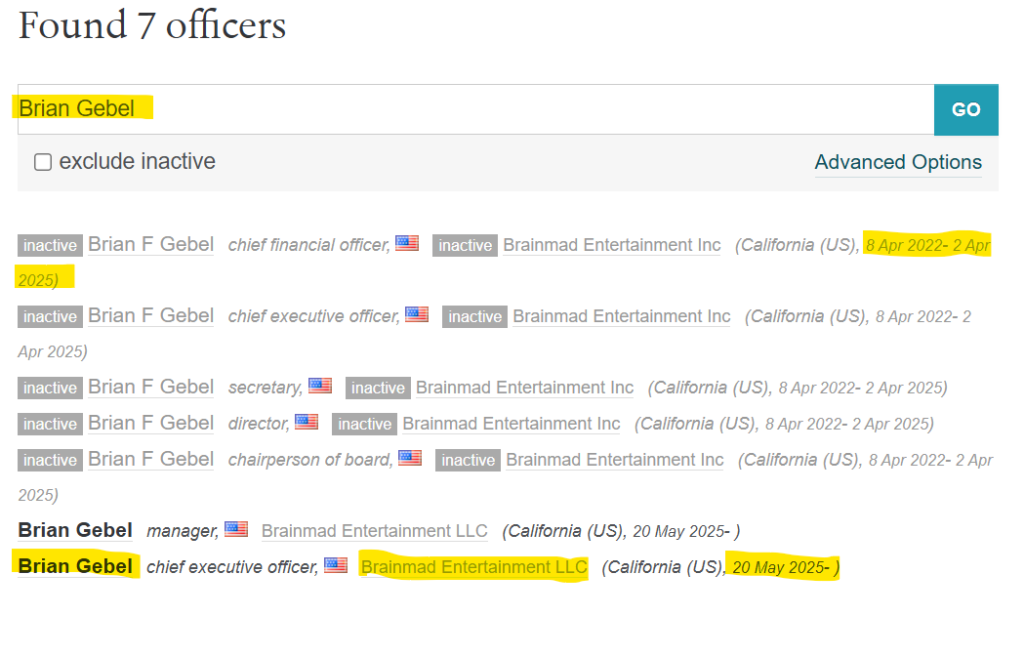Image resolution: width=1024 pixels, height=656 pixels.
Task: Toggle the exclude inactive checkbox
Action: (x=43, y=162)
